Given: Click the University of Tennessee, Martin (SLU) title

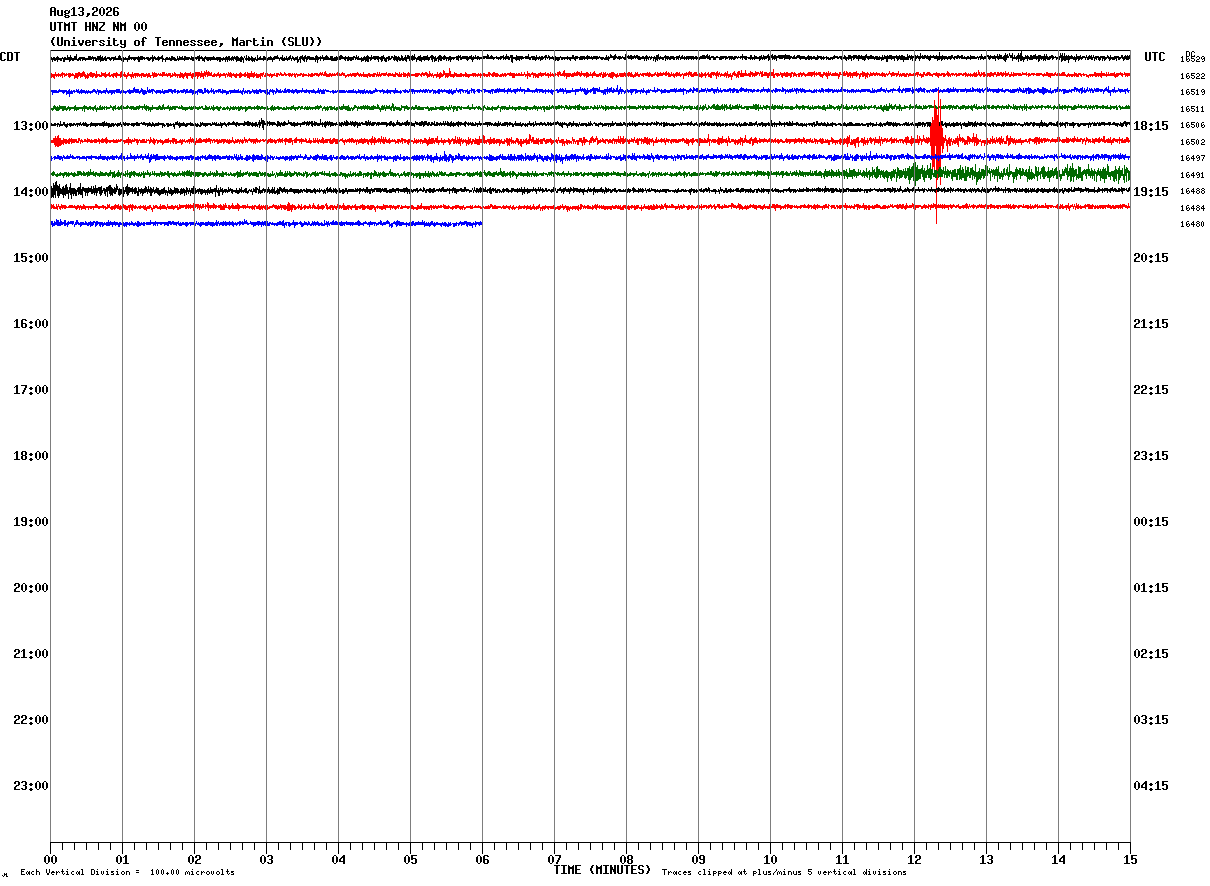Looking at the screenshot, I should (x=186, y=42).
